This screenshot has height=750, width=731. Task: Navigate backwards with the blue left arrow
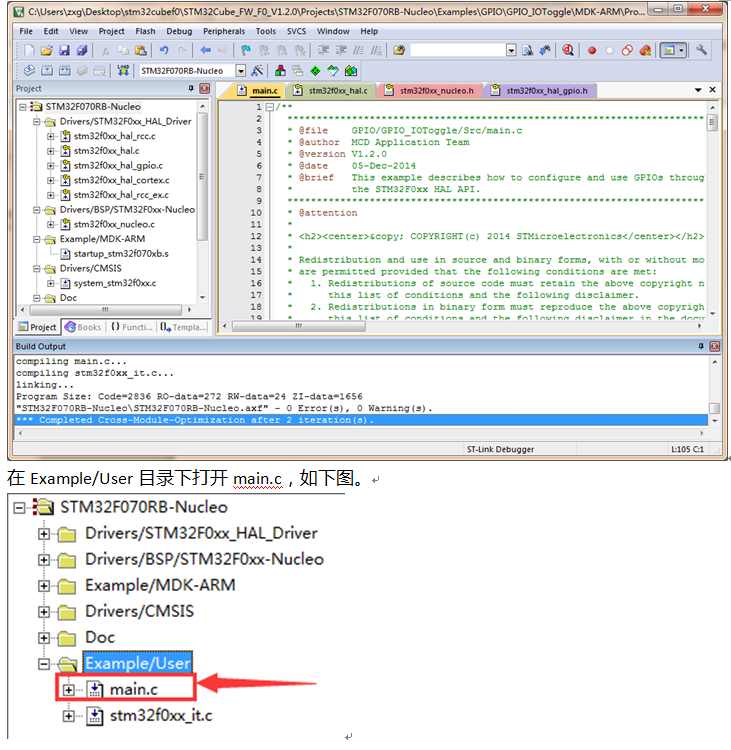click(x=206, y=50)
